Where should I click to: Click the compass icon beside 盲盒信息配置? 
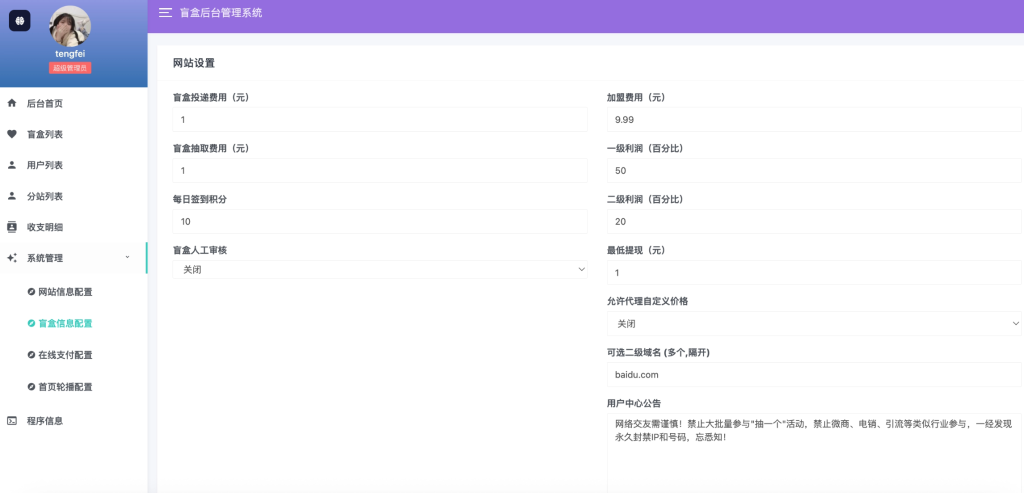pos(31,323)
